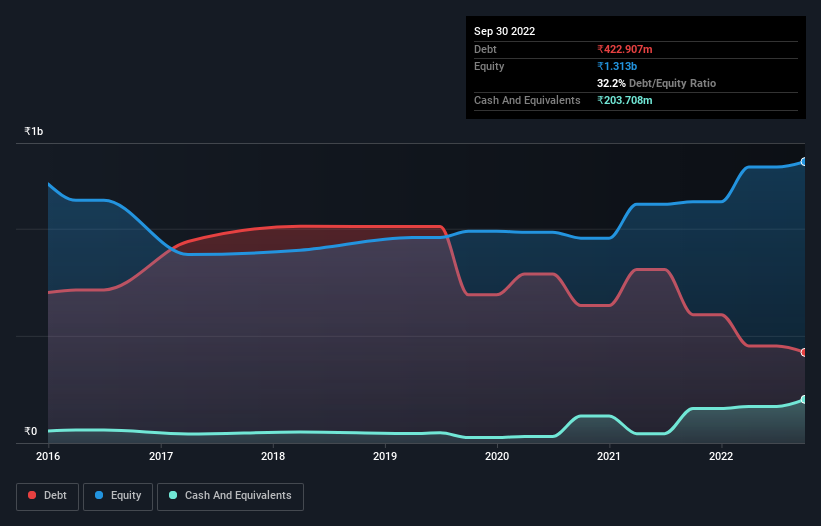
Task: Select the Debt endpoint marker on the red line
Action: coord(804,352)
